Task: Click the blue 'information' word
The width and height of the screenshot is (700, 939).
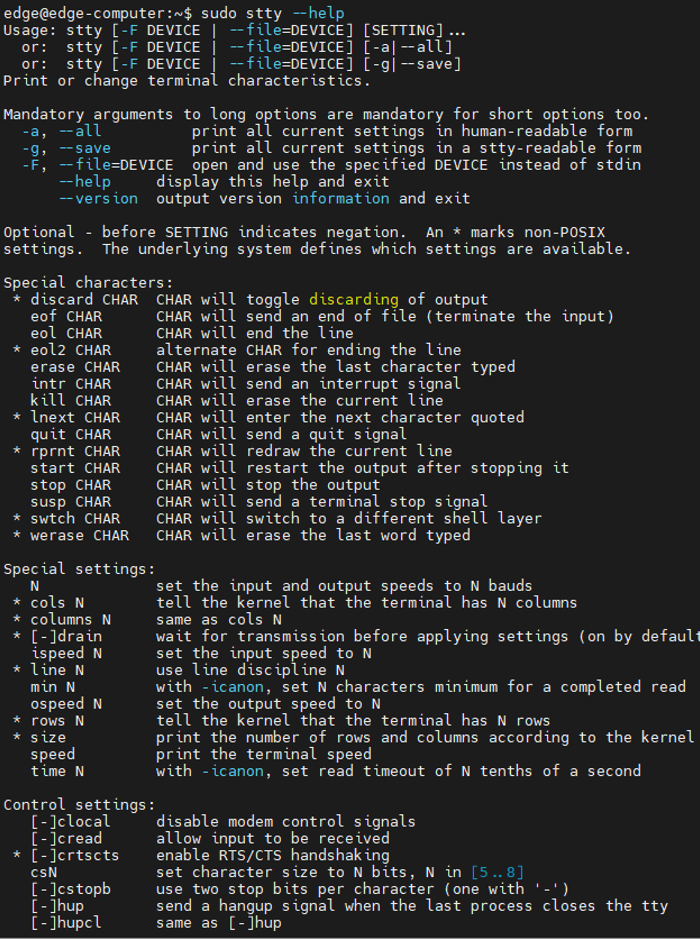Action: pos(341,198)
